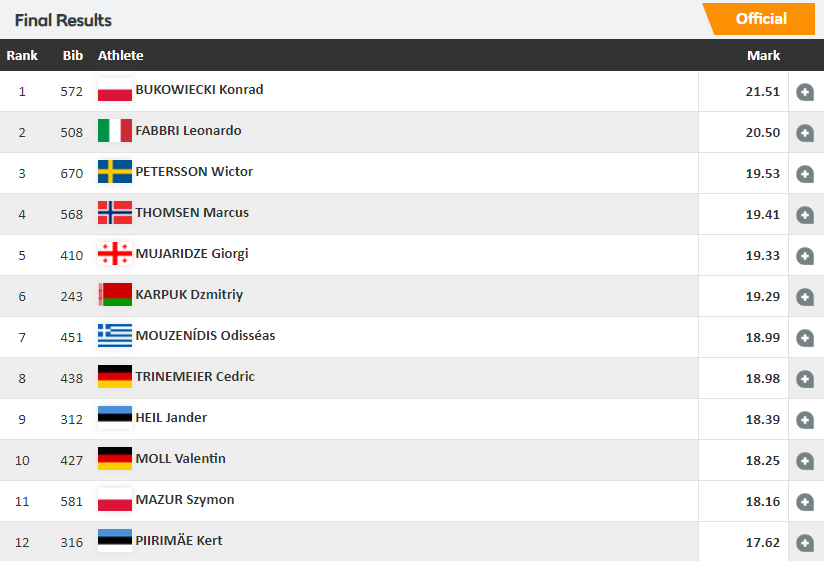Show MUJARIDZE Giorgi's attempt details plus icon

pos(805,256)
